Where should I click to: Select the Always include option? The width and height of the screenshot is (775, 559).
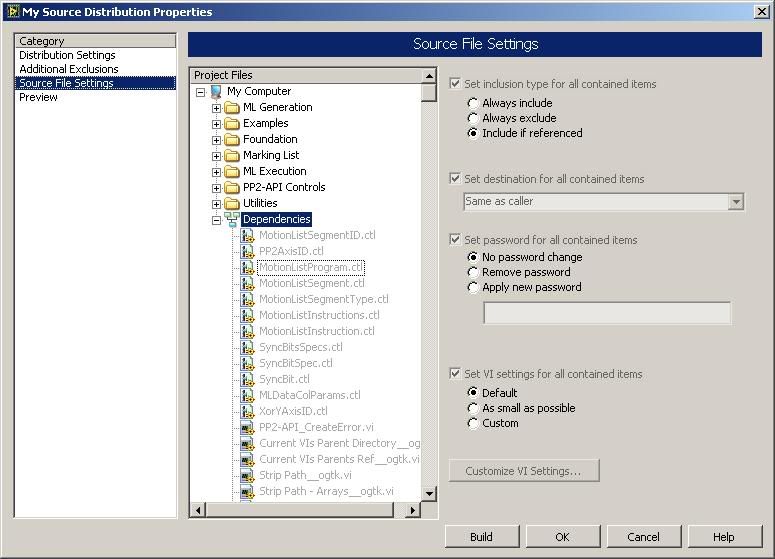pyautogui.click(x=473, y=103)
